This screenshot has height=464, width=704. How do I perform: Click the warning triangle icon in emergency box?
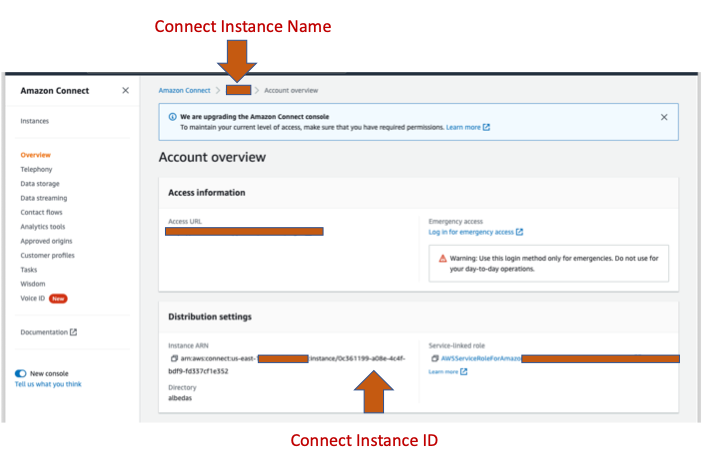pos(443,258)
